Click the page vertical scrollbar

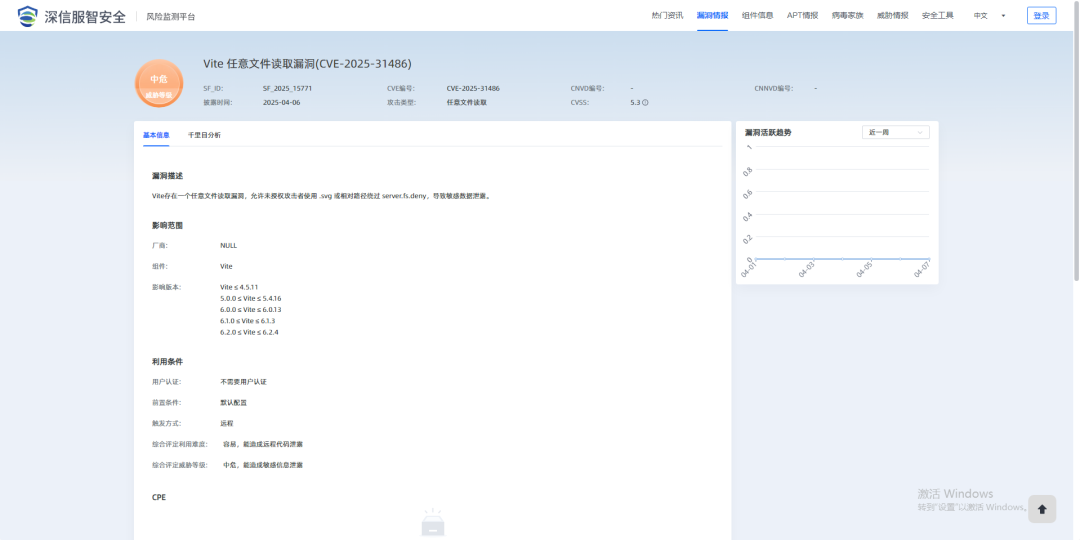pos(1076,141)
